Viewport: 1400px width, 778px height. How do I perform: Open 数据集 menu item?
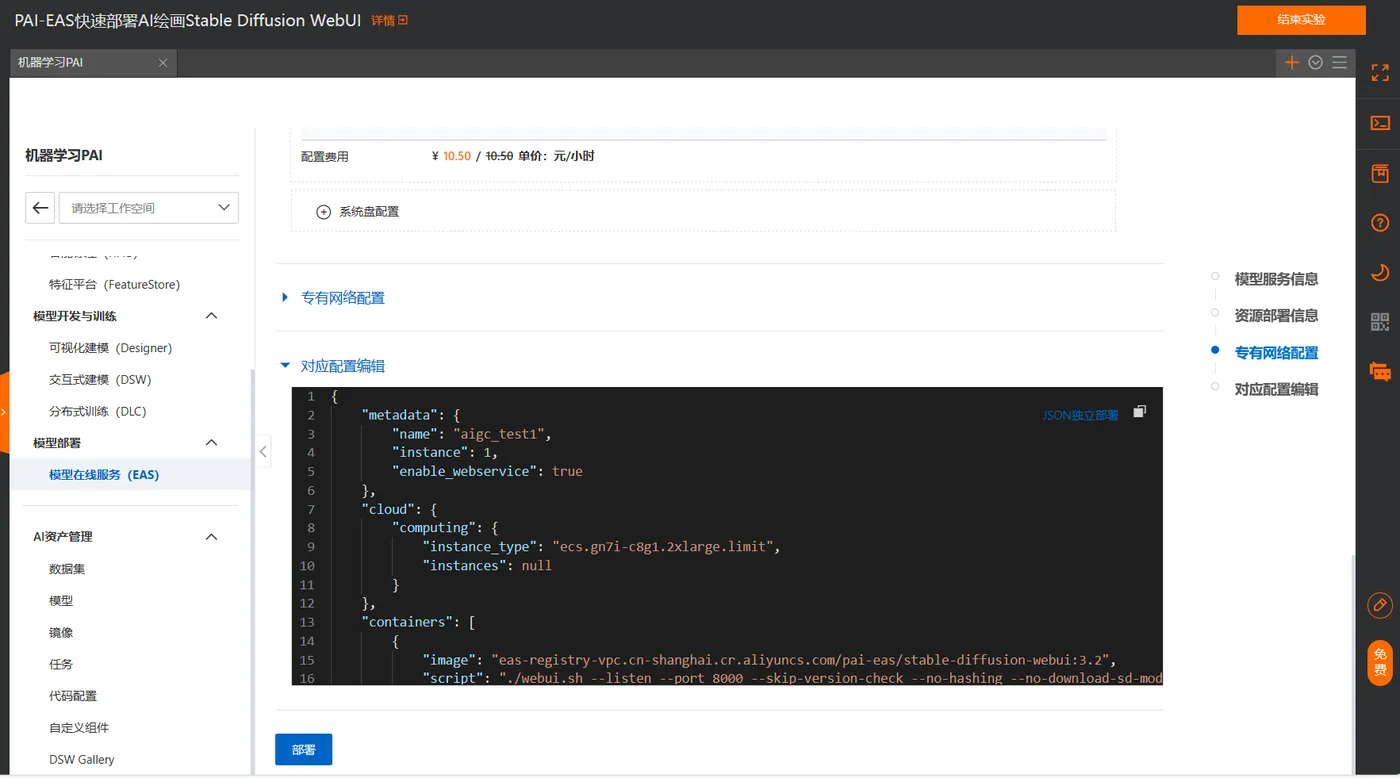tap(67, 569)
